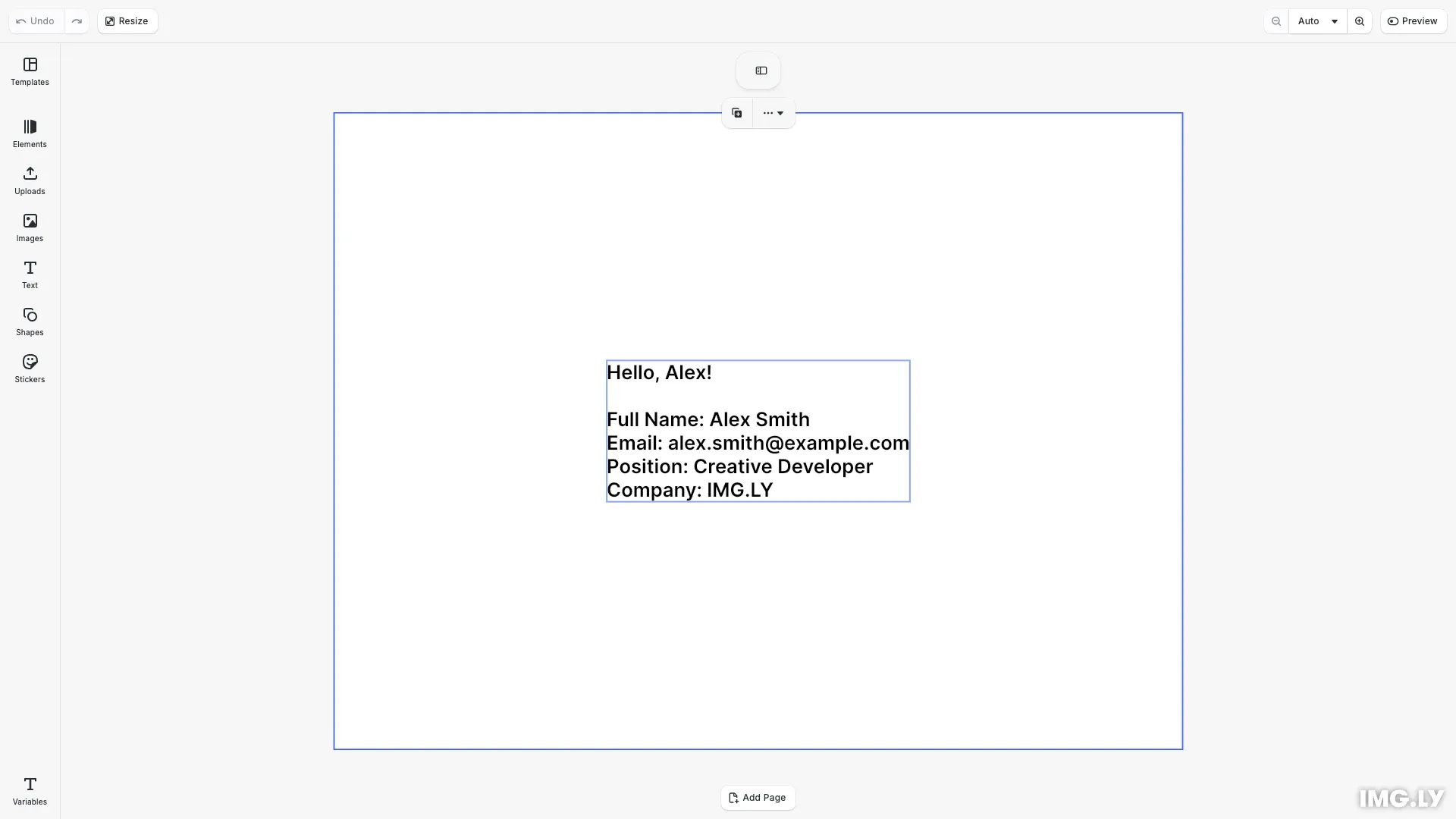The height and width of the screenshot is (819, 1456).
Task: Select the Text tool in the sidebar
Action: (30, 275)
